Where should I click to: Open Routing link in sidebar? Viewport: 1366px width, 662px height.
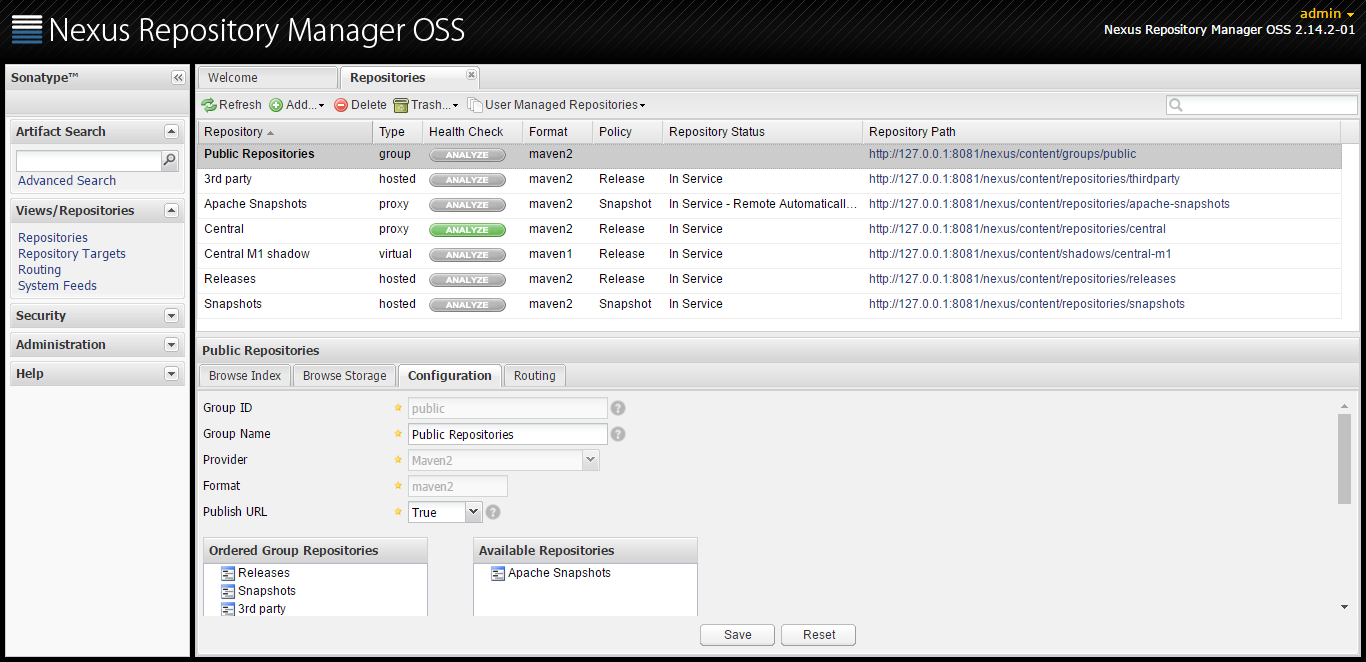click(40, 270)
